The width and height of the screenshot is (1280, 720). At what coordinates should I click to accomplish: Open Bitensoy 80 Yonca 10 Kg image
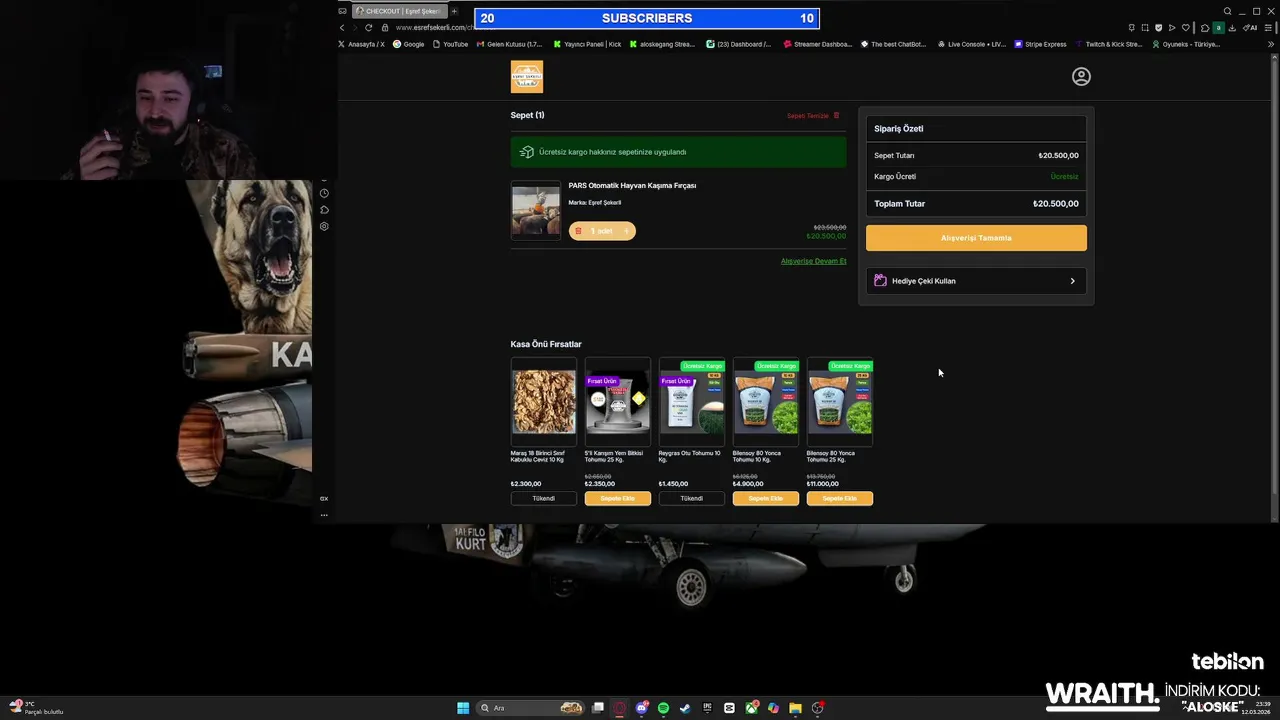[765, 401]
